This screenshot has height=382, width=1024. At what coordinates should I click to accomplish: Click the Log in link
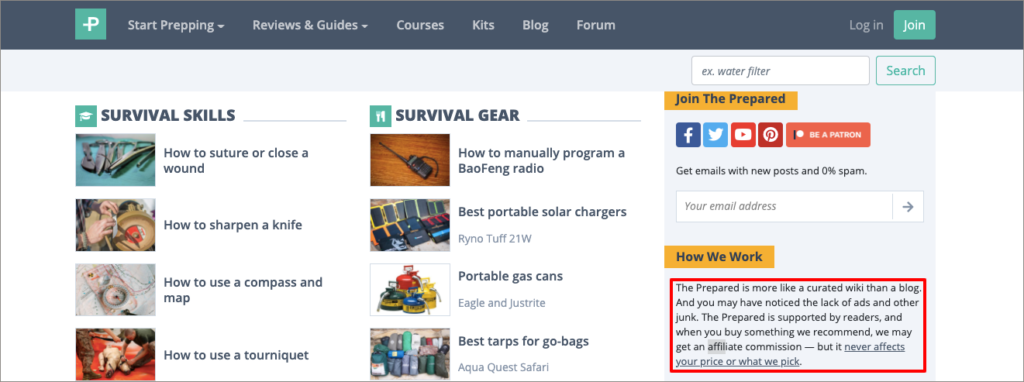coord(866,25)
